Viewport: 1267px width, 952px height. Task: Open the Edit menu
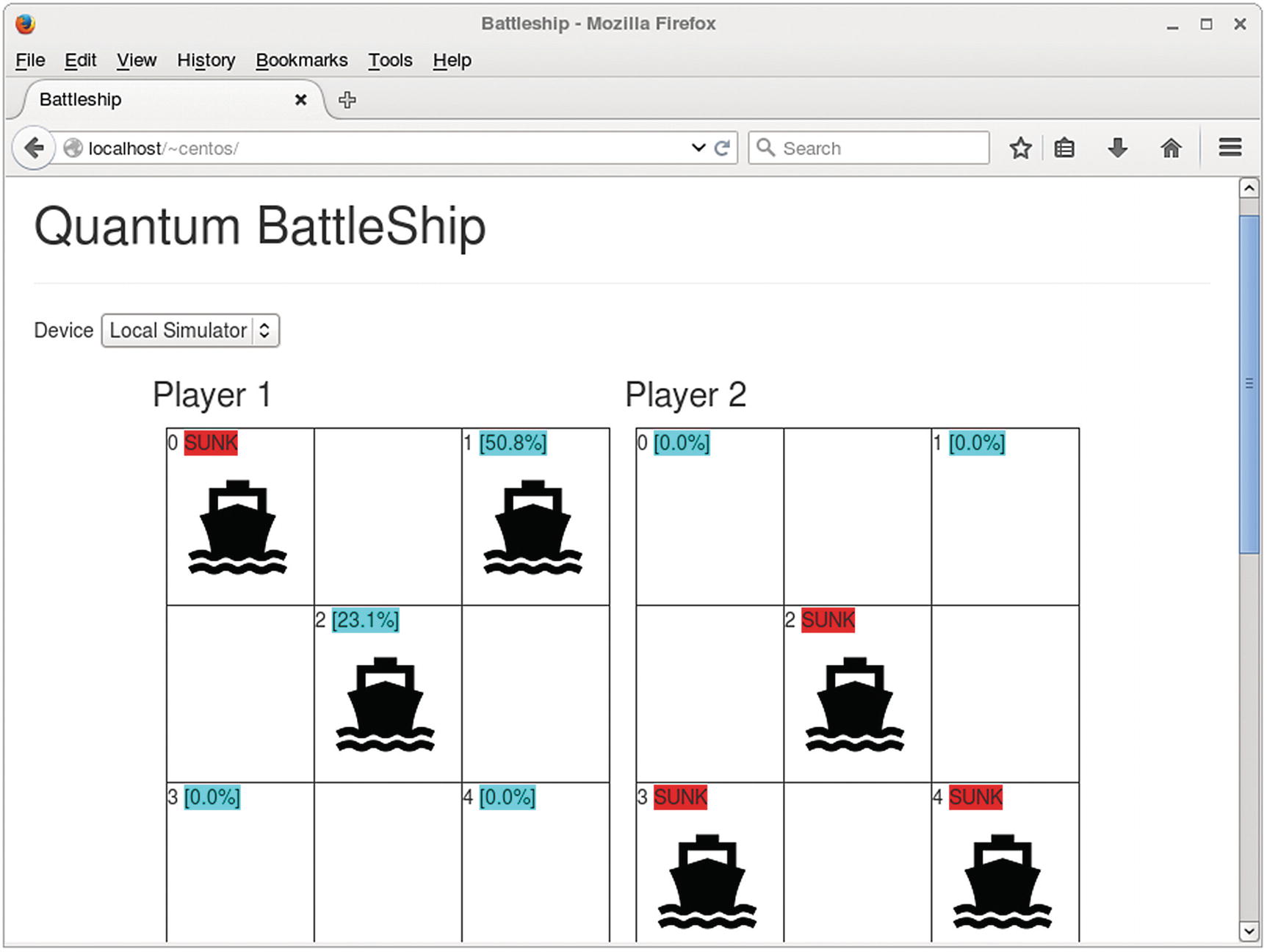coord(80,60)
